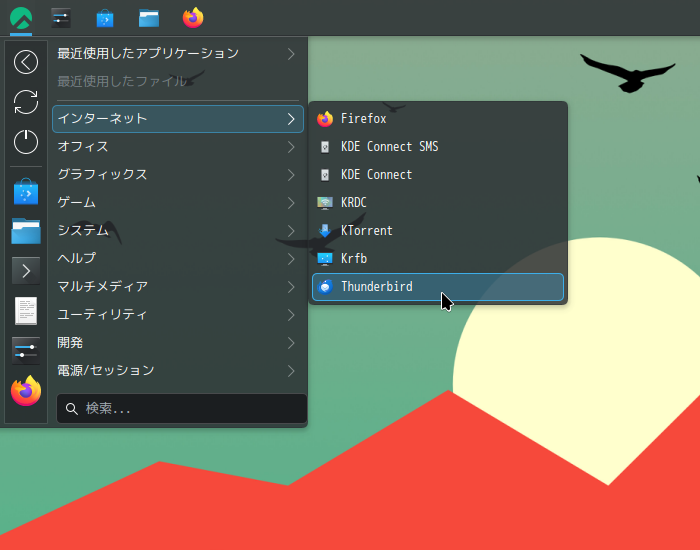This screenshot has width=700, height=550.
Task: Open Discover from the launcher favorites sidebar
Action: [26, 192]
